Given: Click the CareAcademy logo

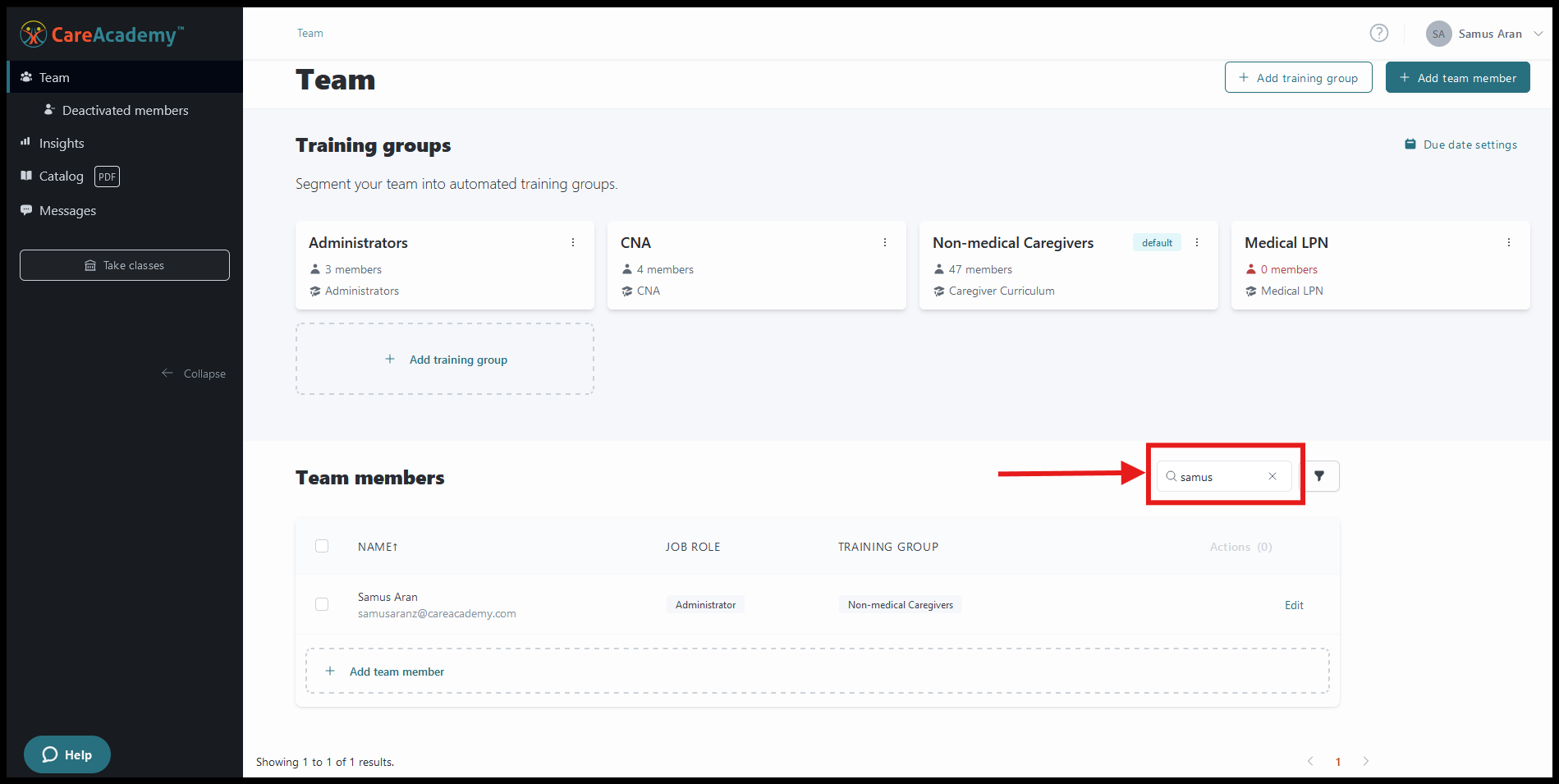Looking at the screenshot, I should pyautogui.click(x=99, y=34).
